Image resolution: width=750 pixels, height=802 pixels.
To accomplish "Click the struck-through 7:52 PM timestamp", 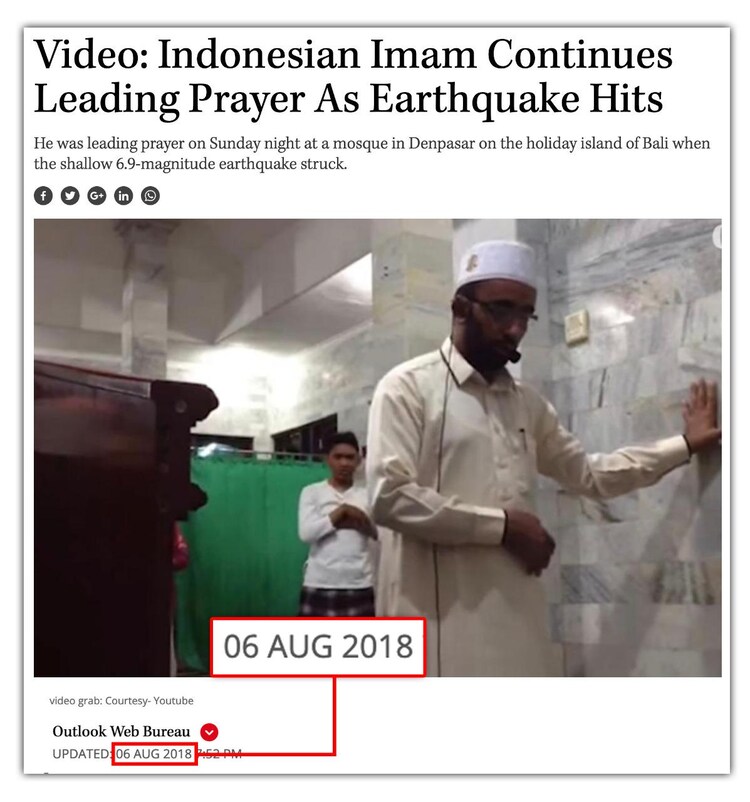I will 219,754.
